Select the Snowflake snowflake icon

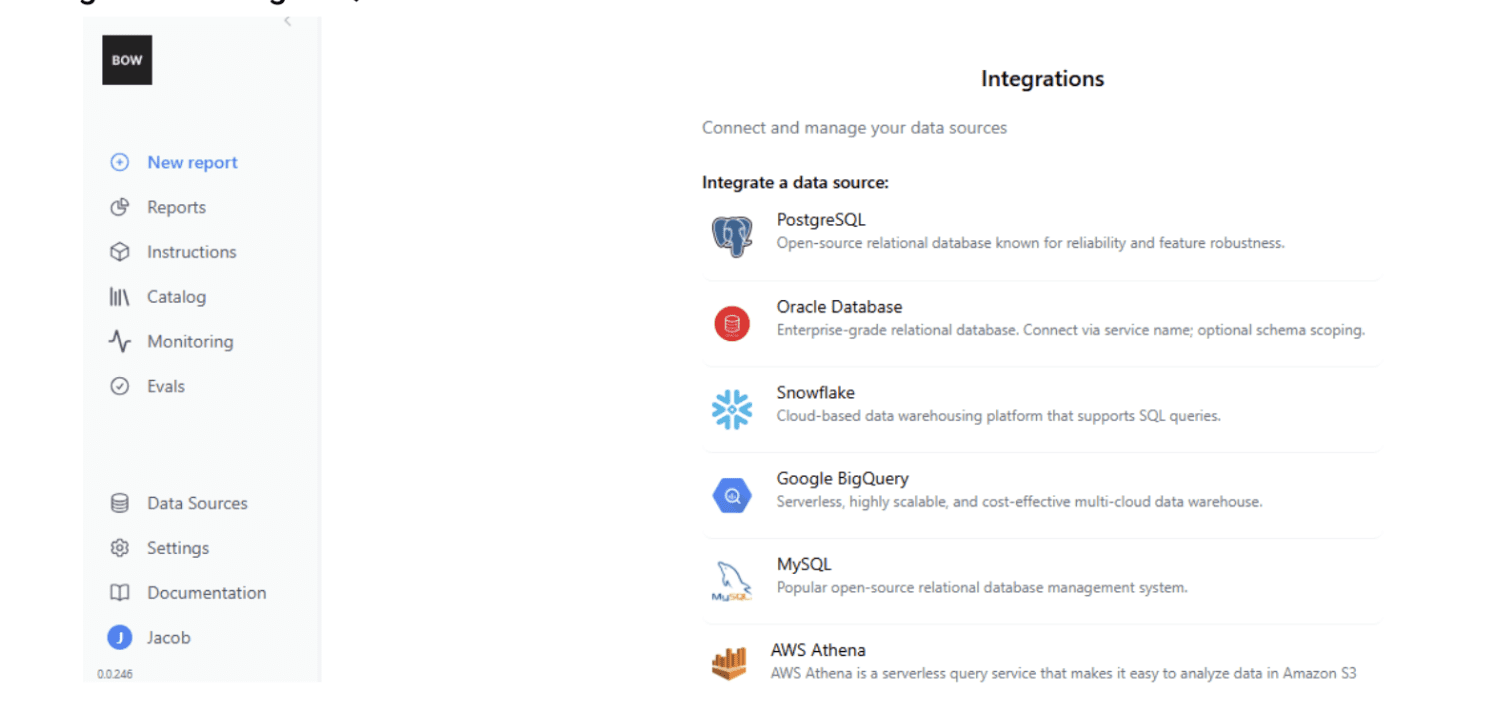coord(731,407)
